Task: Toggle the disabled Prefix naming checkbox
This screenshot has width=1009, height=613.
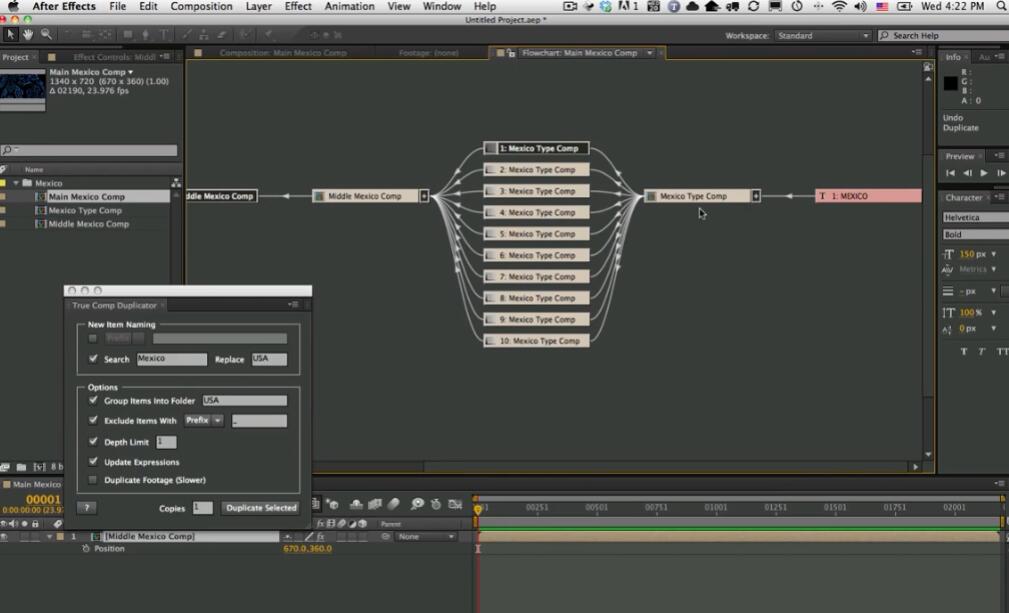Action: tap(93, 338)
